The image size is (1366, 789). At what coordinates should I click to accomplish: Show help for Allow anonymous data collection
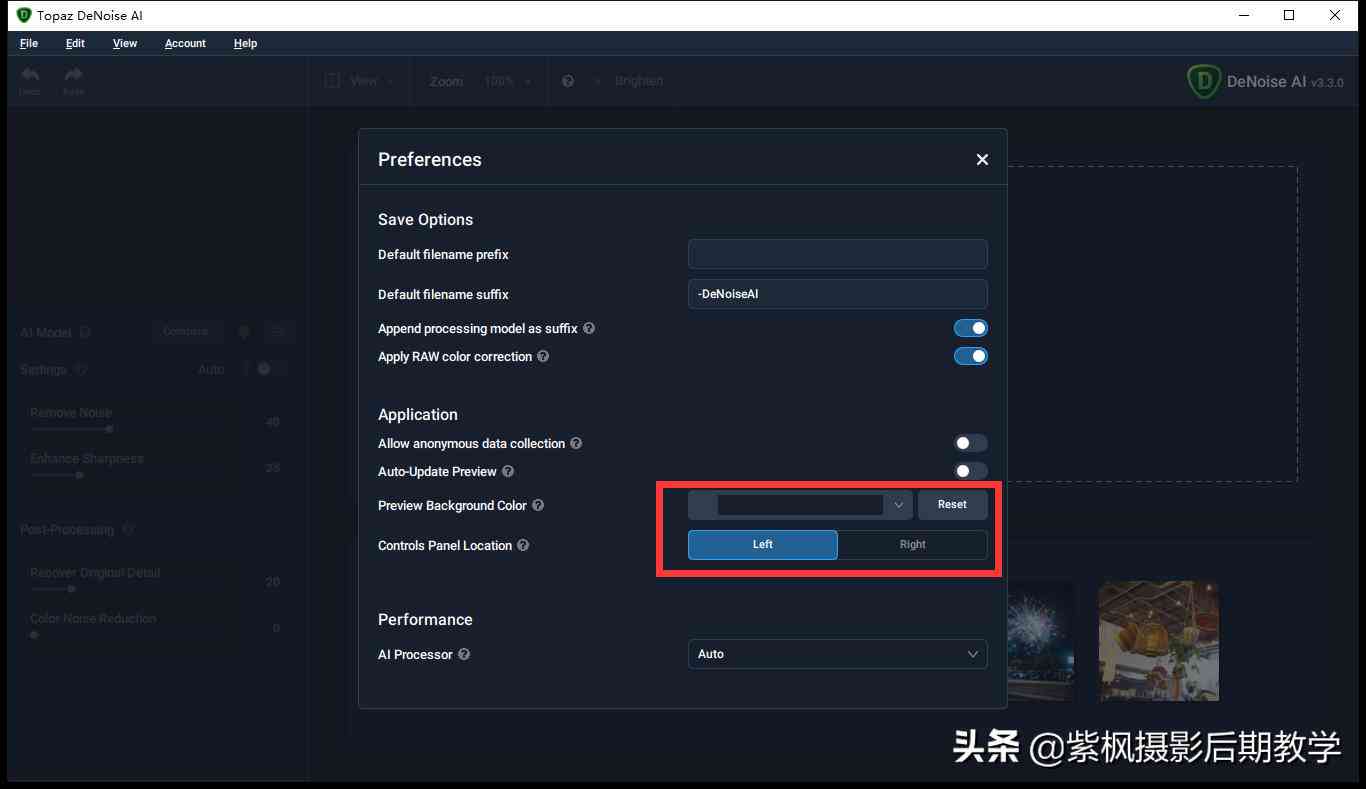[x=576, y=443]
